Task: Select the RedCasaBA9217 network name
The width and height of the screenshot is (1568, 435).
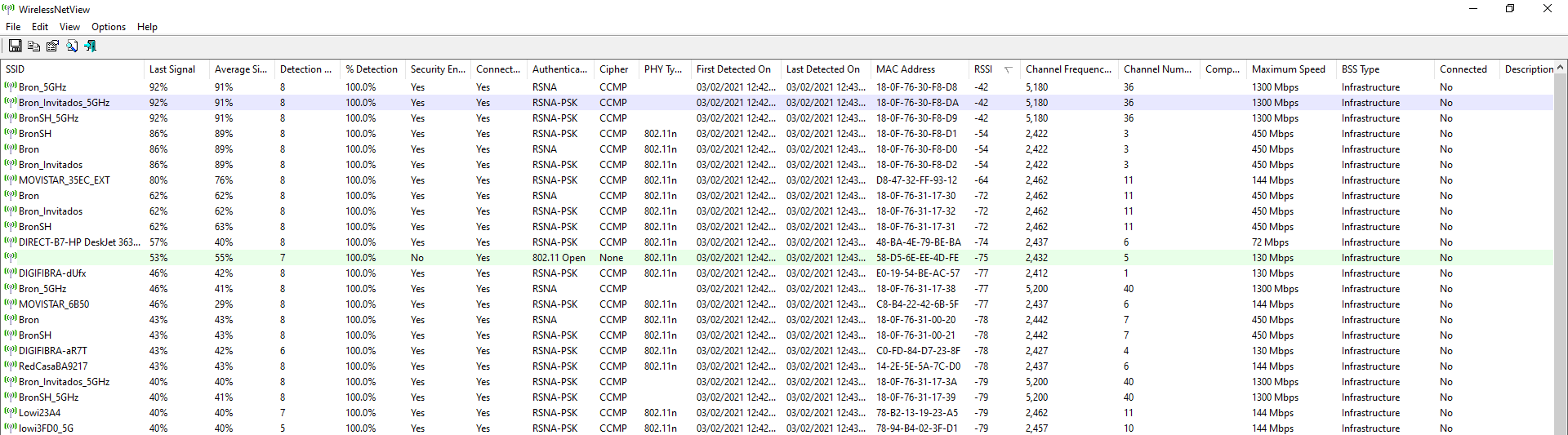Action: click(53, 366)
